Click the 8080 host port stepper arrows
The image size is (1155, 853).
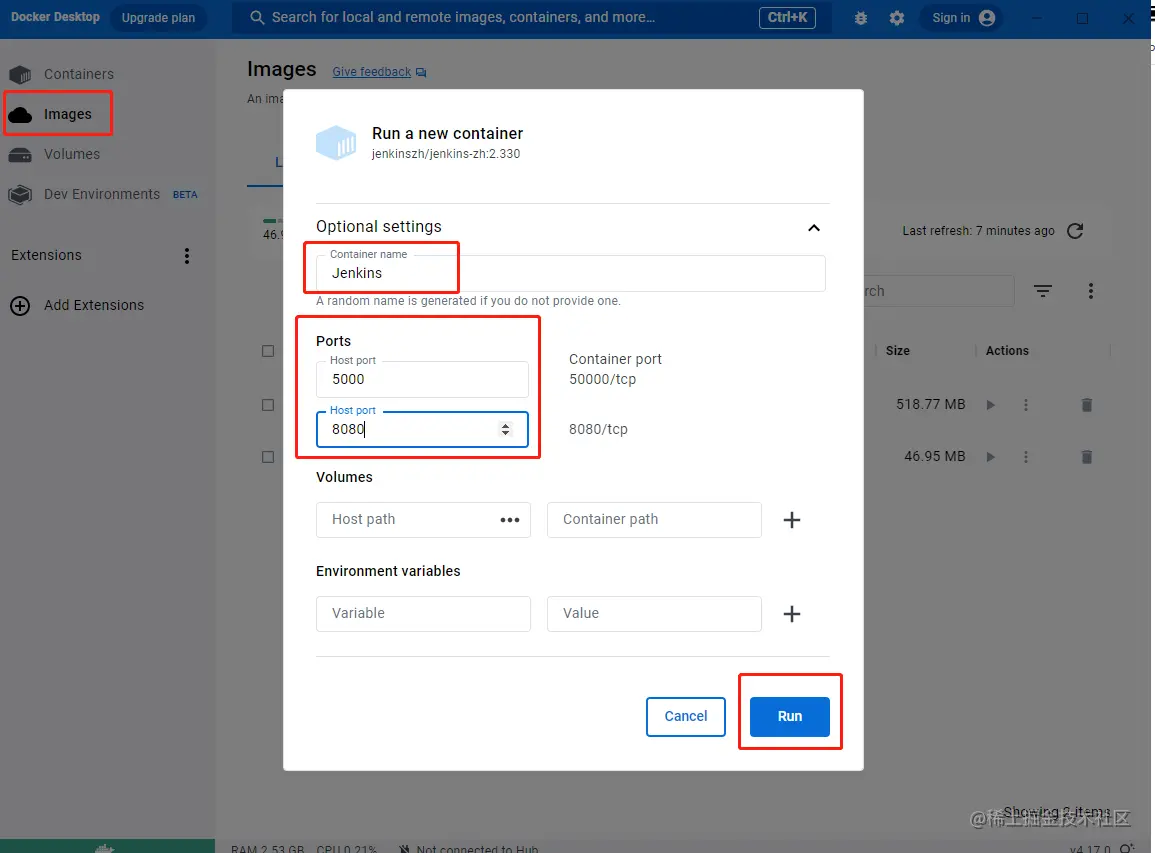click(x=505, y=429)
